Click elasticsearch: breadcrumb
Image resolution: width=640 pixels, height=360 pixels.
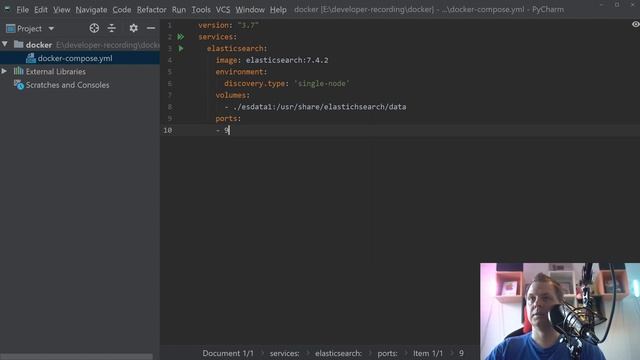338,353
